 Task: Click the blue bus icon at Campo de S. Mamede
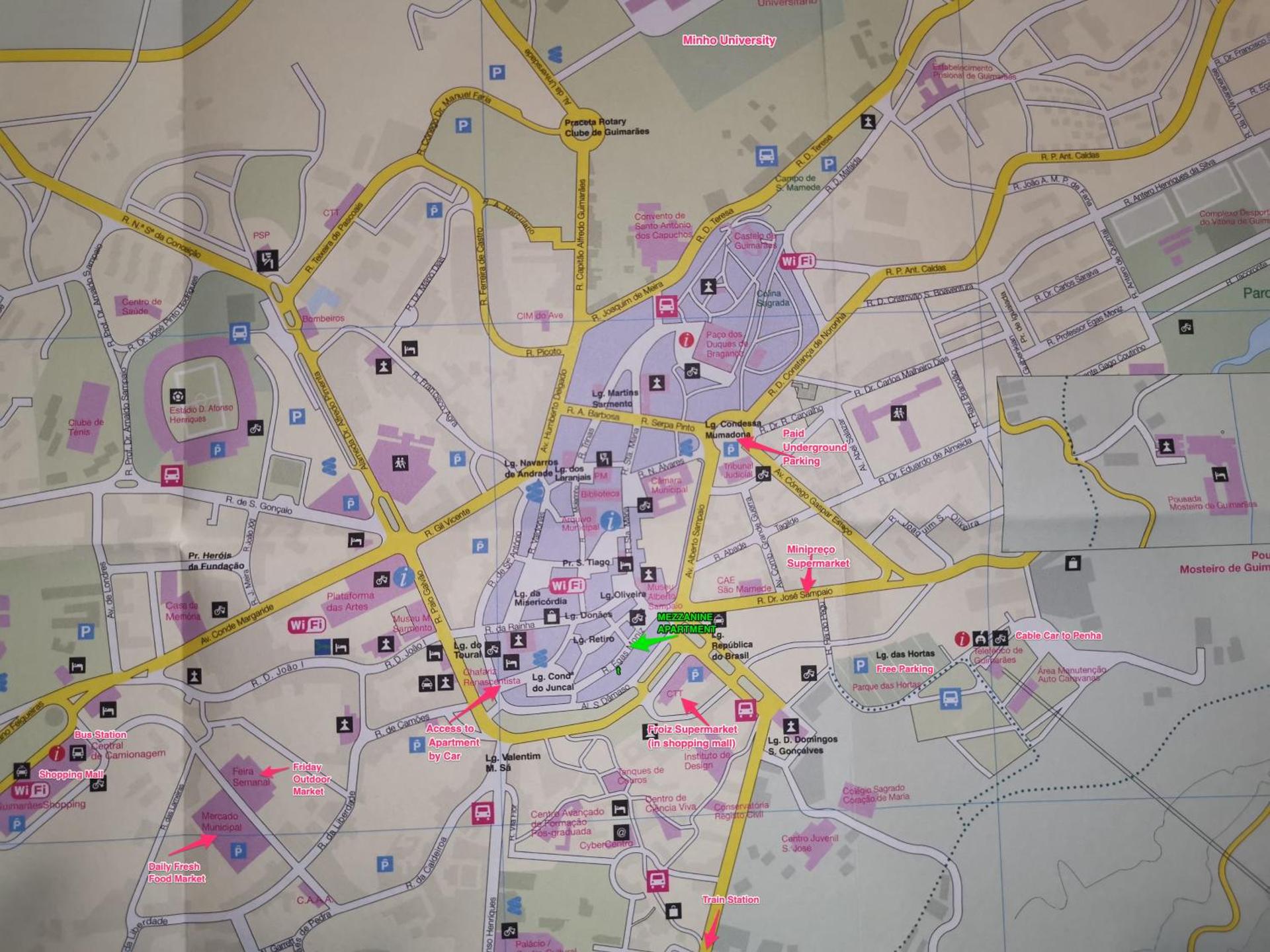coord(767,157)
